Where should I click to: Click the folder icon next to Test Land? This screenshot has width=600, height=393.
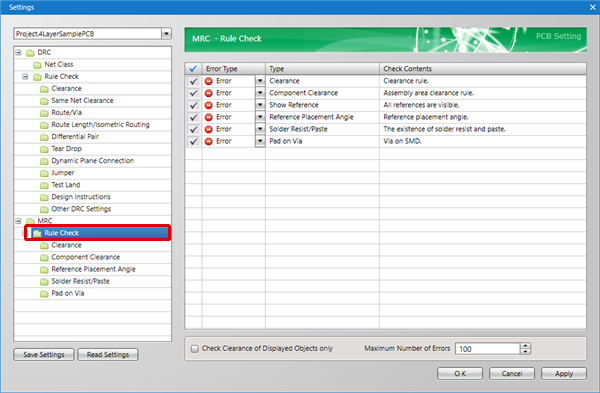[44, 185]
